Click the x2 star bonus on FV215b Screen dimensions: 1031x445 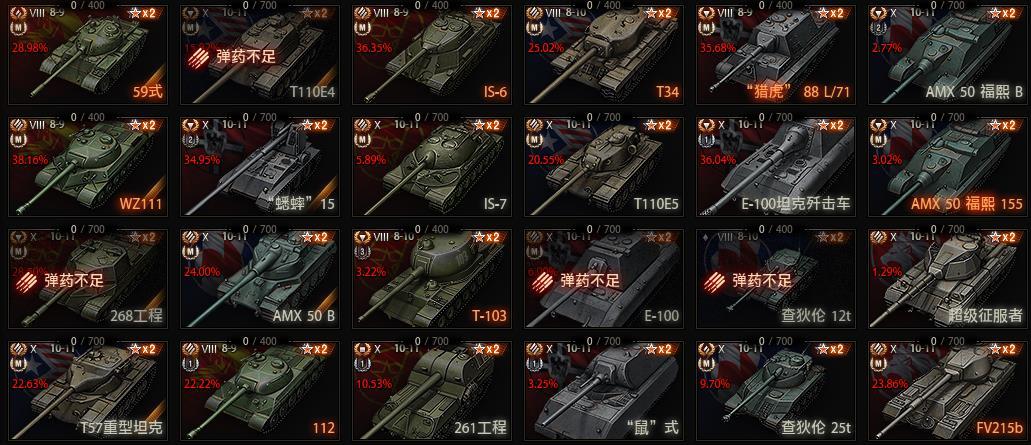[x=1004, y=349]
